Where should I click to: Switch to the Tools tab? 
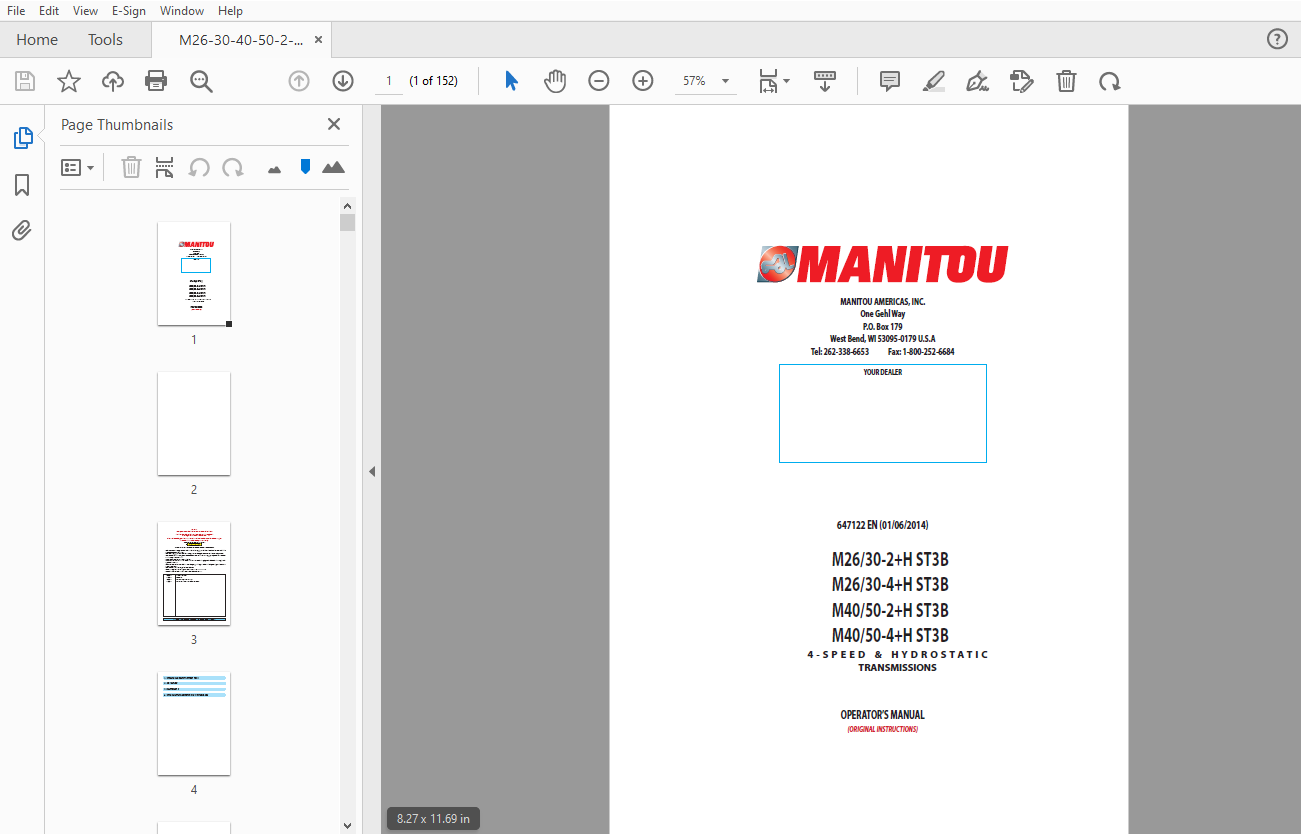tap(105, 40)
